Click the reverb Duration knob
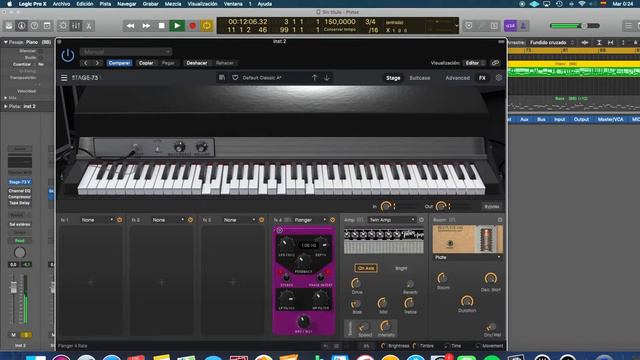 pyautogui.click(x=467, y=301)
